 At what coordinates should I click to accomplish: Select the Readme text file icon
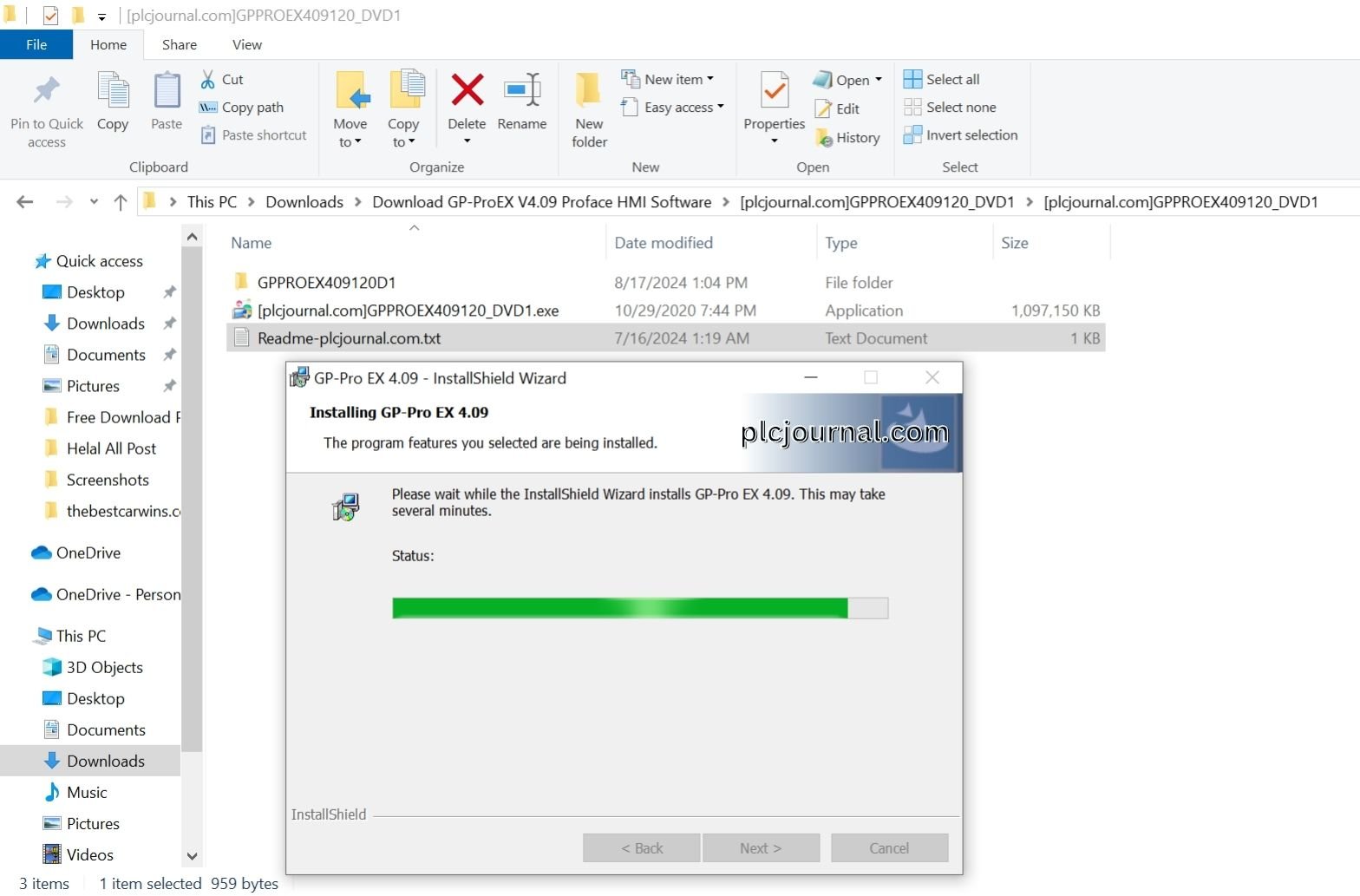[242, 338]
